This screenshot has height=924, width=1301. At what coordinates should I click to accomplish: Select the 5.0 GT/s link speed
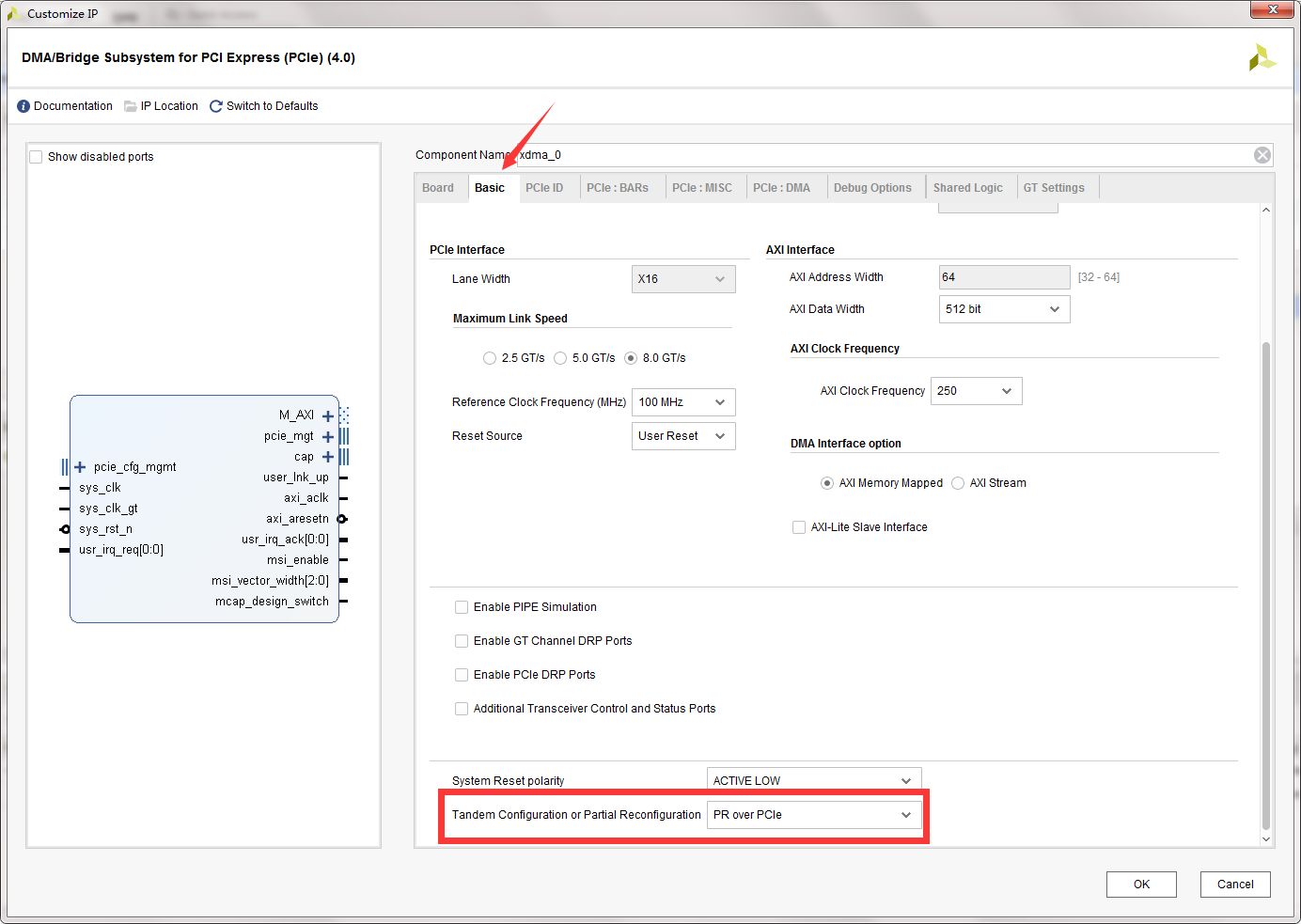[x=561, y=358]
